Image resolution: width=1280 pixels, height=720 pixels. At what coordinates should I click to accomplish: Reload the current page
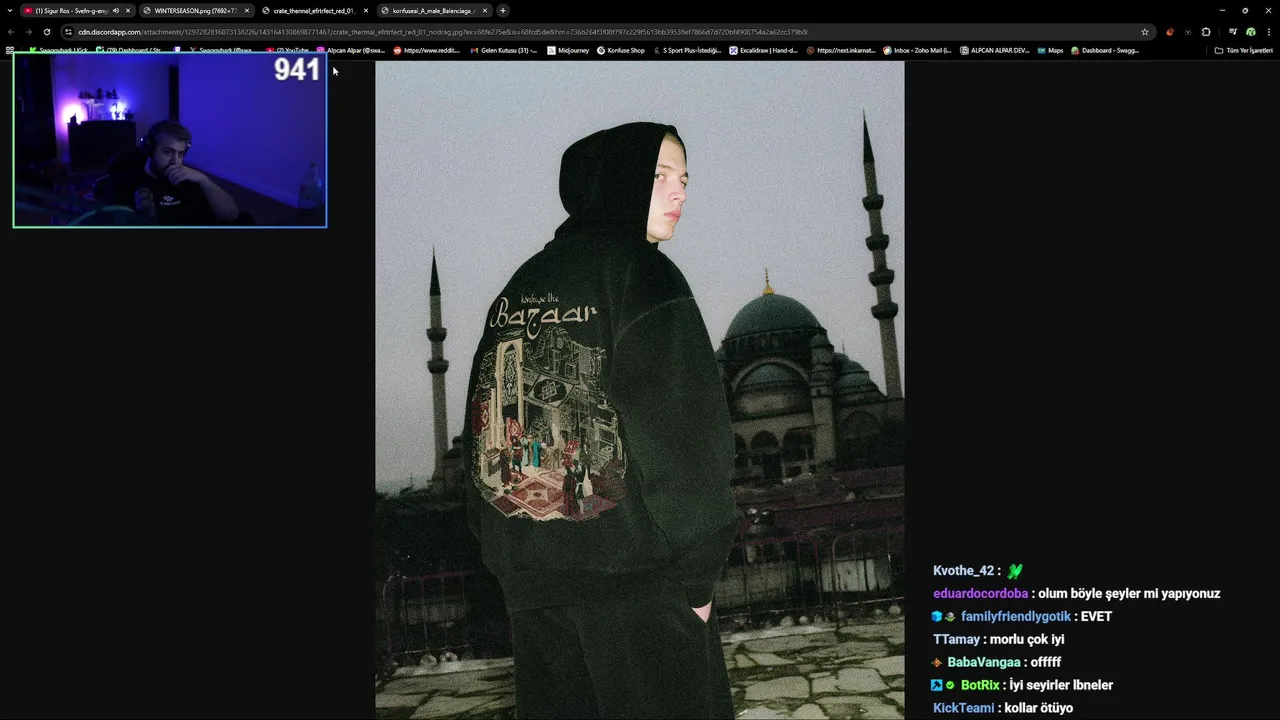pyautogui.click(x=46, y=32)
